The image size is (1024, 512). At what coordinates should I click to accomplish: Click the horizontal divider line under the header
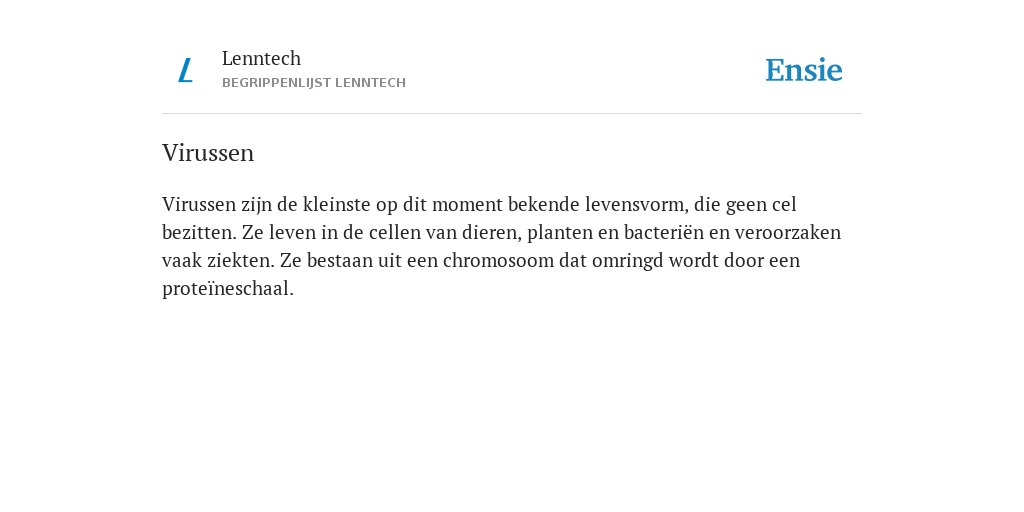[x=512, y=114]
